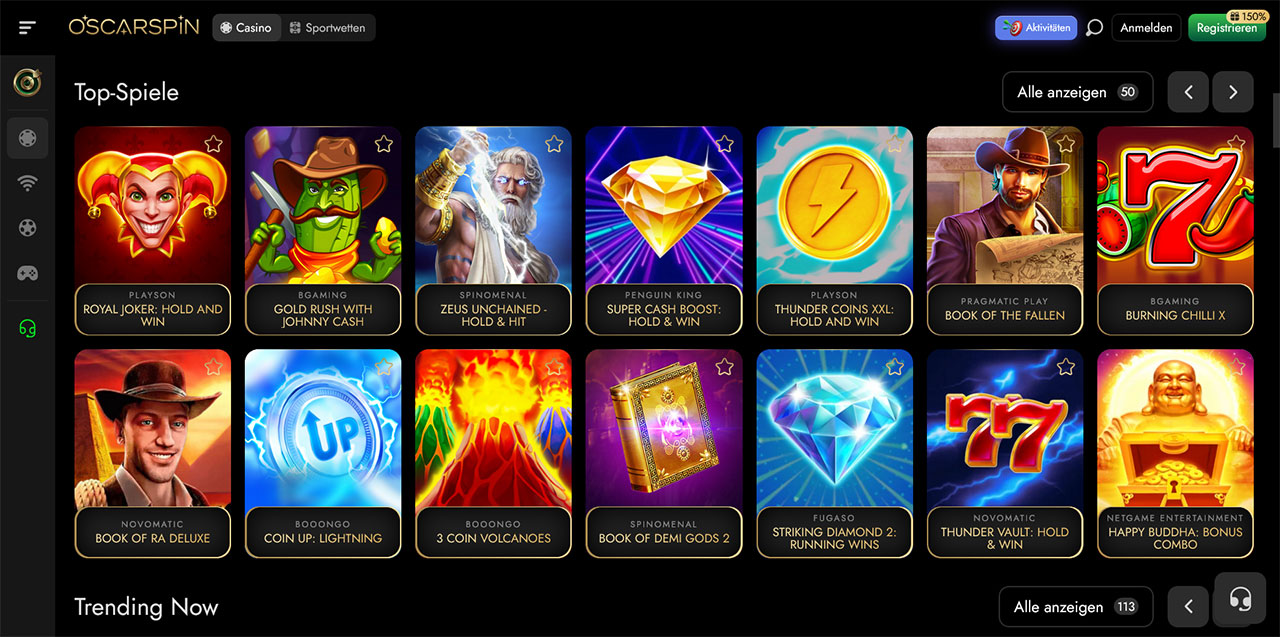Click the live broadcast signal sidebar icon

click(27, 182)
